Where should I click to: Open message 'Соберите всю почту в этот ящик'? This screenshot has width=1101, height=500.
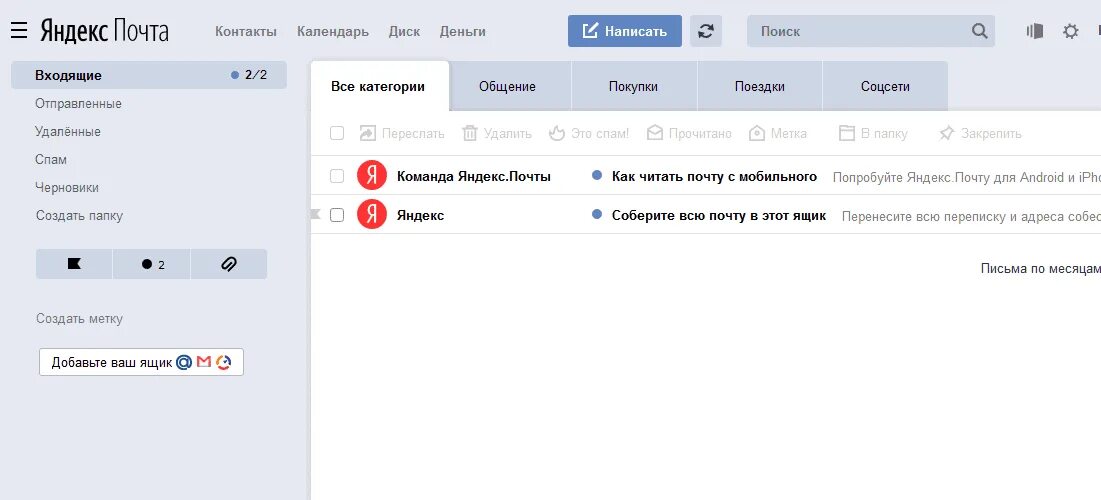(719, 215)
